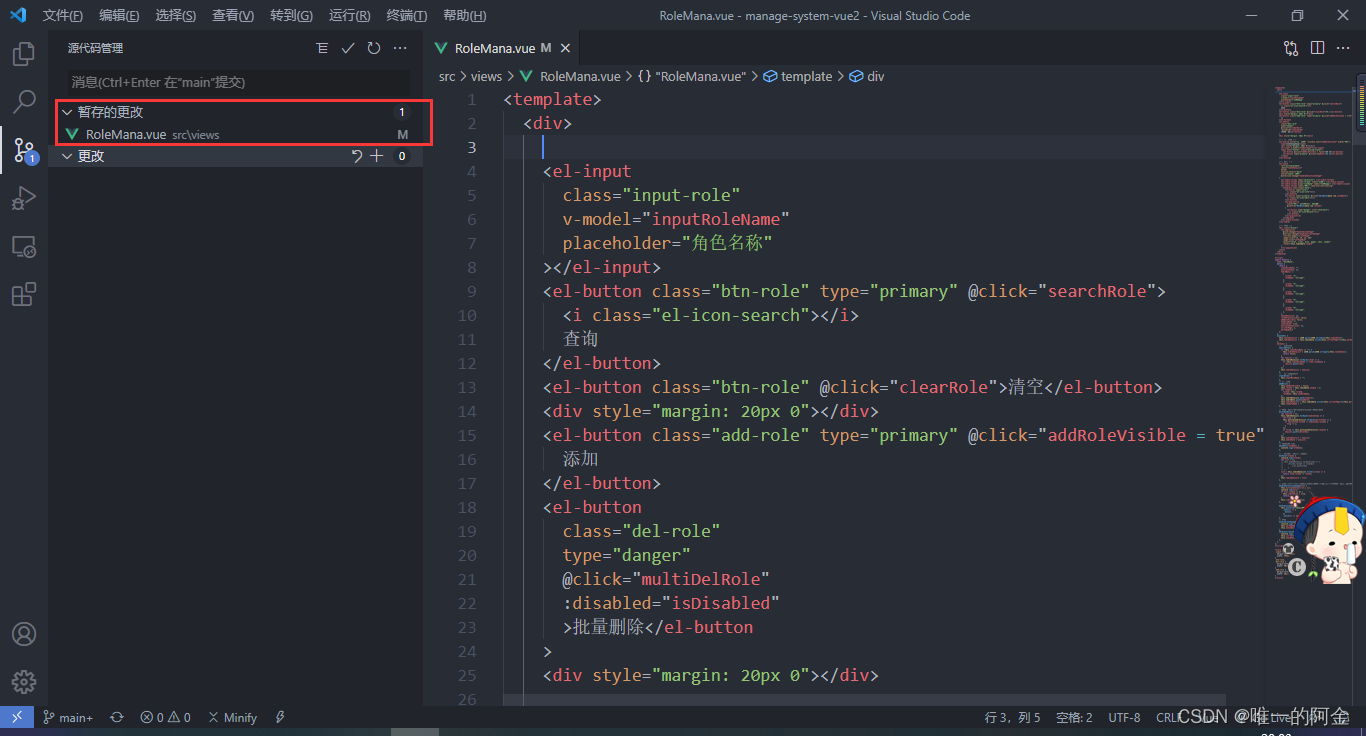Click the commit message input box

point(239,82)
